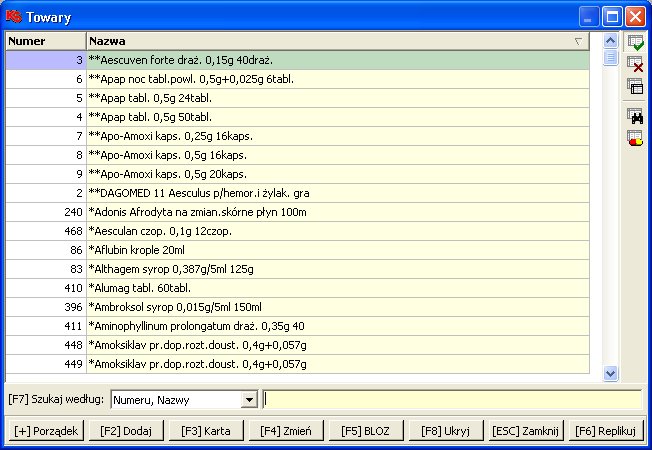Screen dimensions: 652x450
Task: Click the search text input field
Action: pos(451,400)
